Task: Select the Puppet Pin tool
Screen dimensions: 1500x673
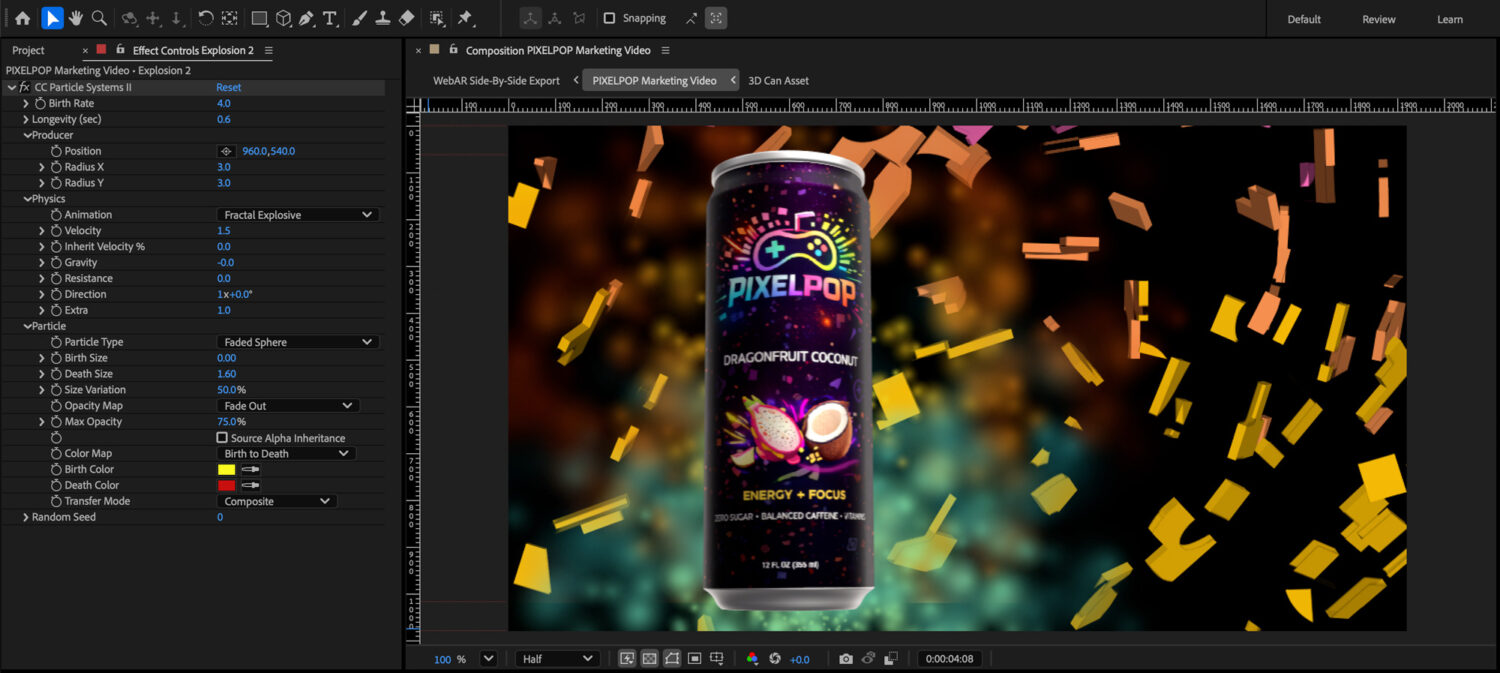Action: (x=465, y=18)
